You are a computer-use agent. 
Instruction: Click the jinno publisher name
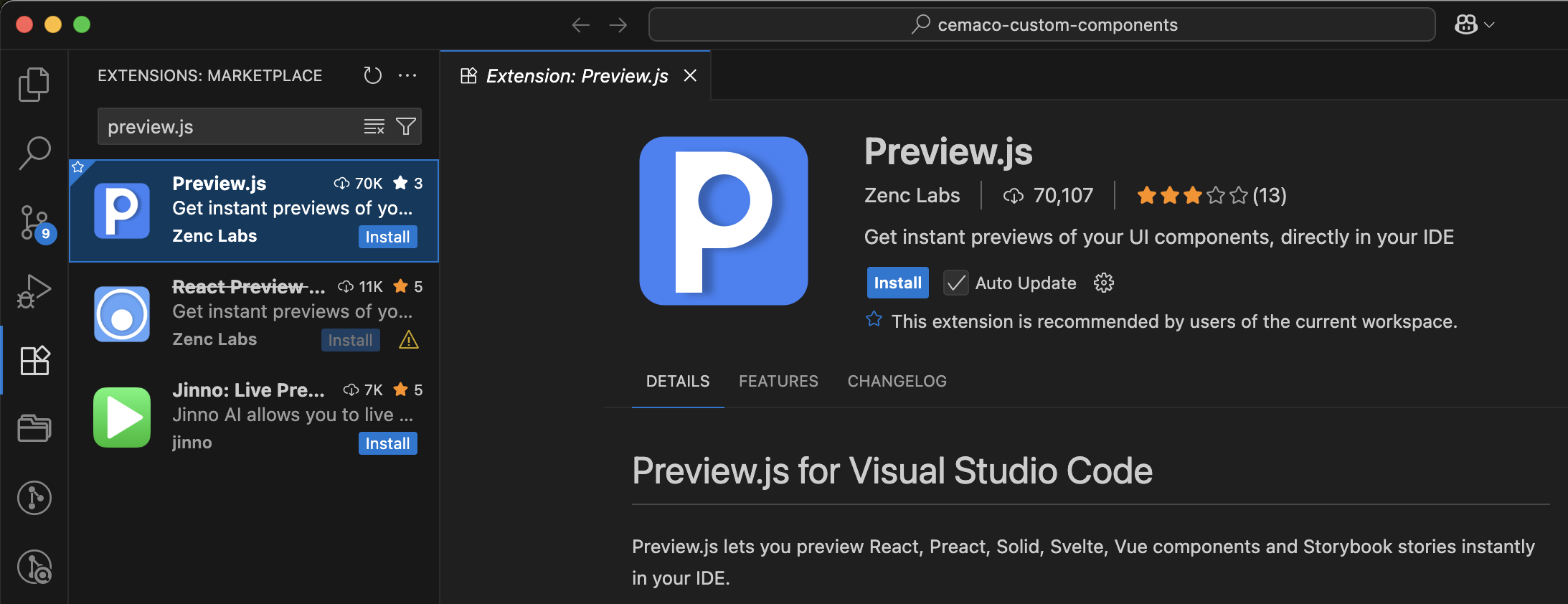[x=192, y=443]
